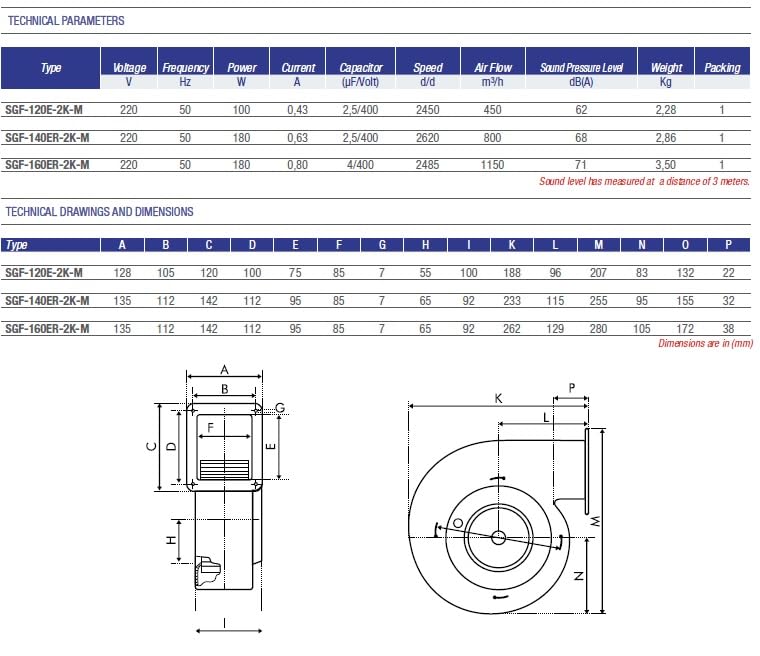The height and width of the screenshot is (656, 760).
Task: Select the K column header in the dimensions table
Action: tap(512, 245)
